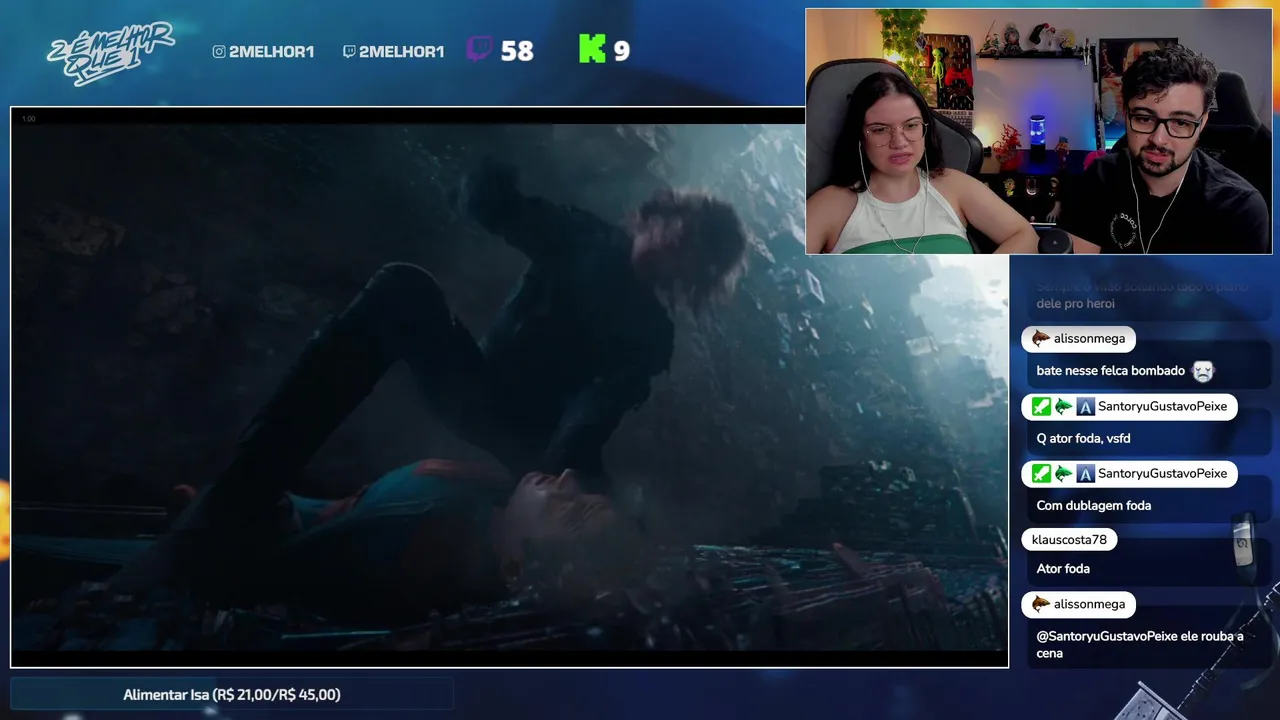Click the movie video in the main player

coord(509,387)
